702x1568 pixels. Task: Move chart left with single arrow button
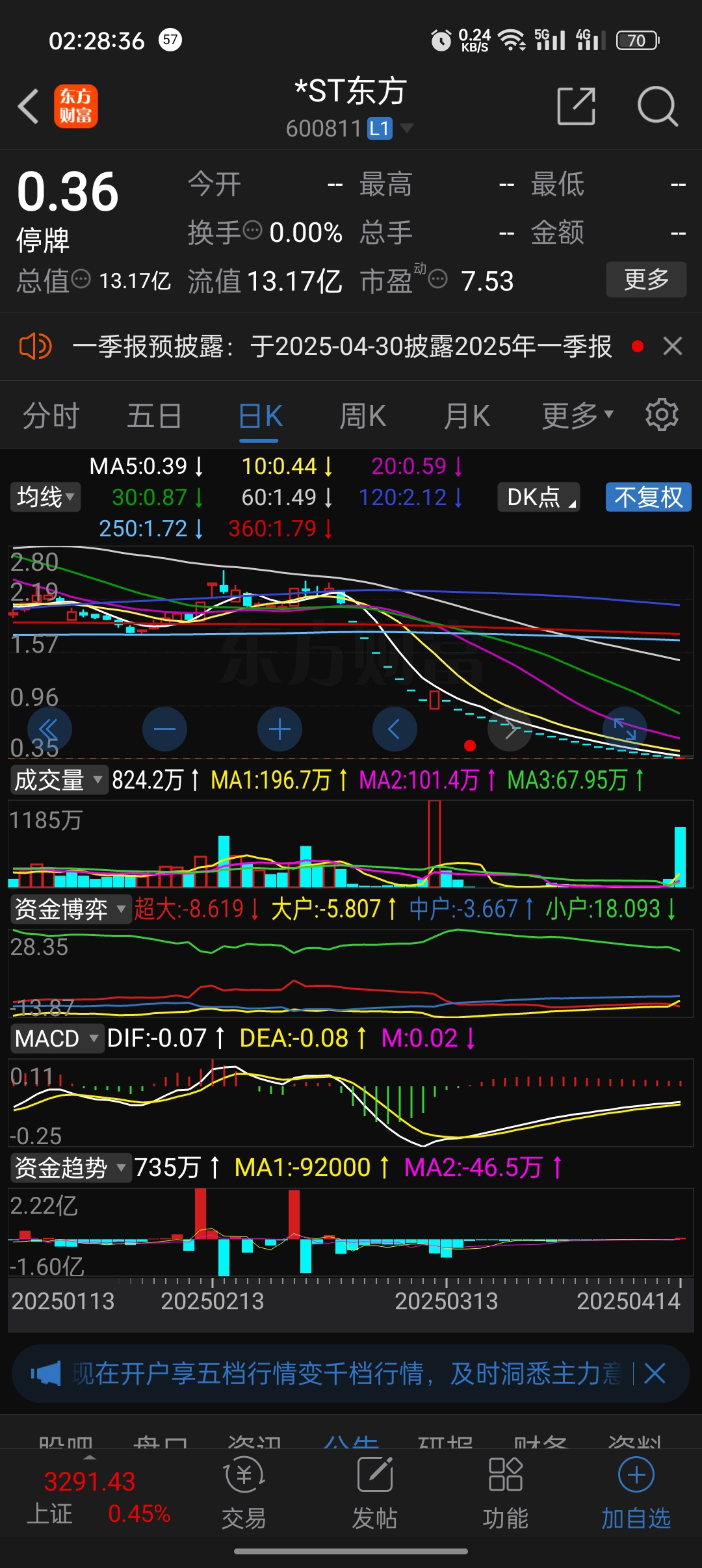(395, 729)
